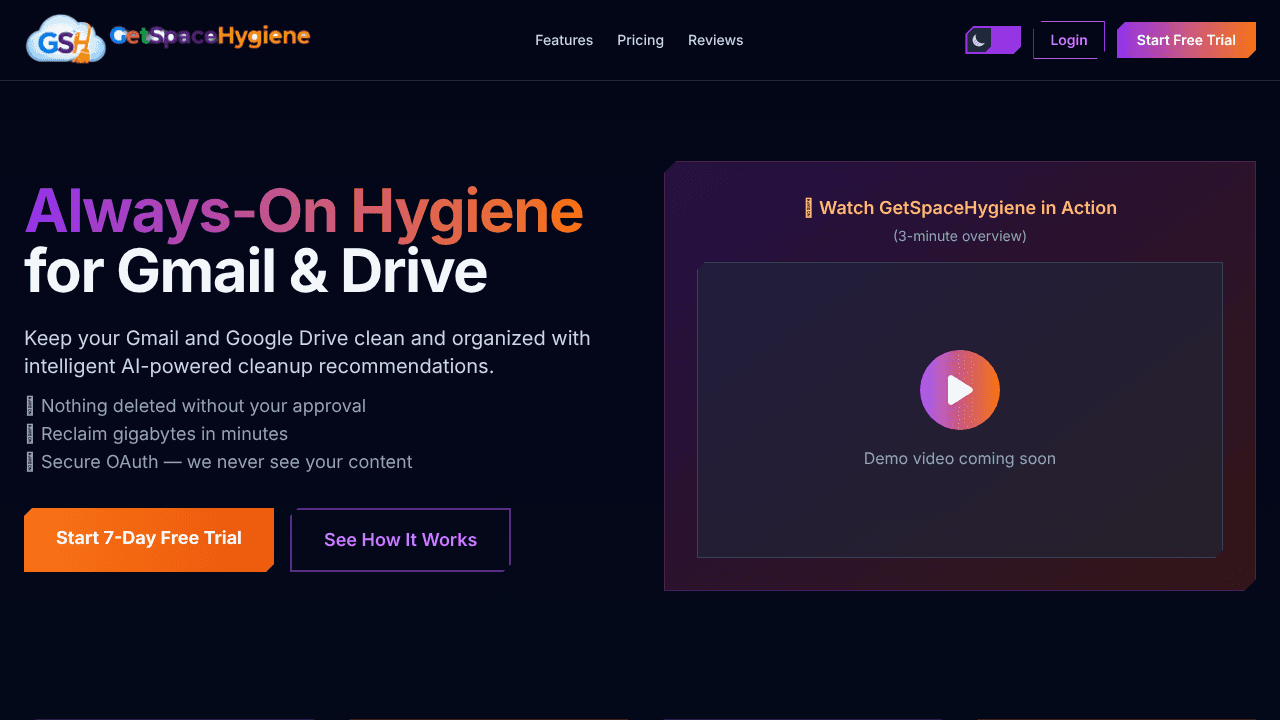1280x720 pixels.
Task: Click 'Nothing deleted without your approval' line
Action: [x=195, y=406]
